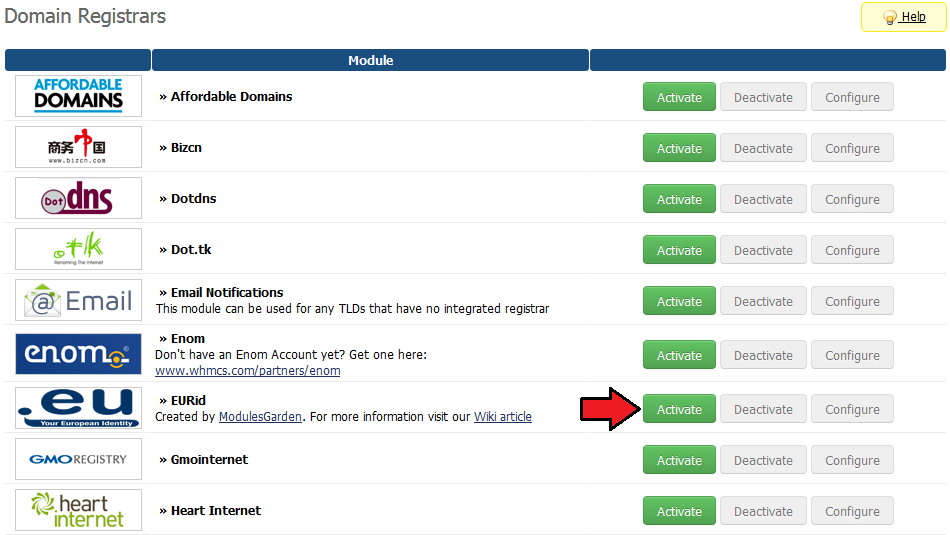950x535 pixels.
Task: Configure the Email Notifications module
Action: tap(852, 301)
